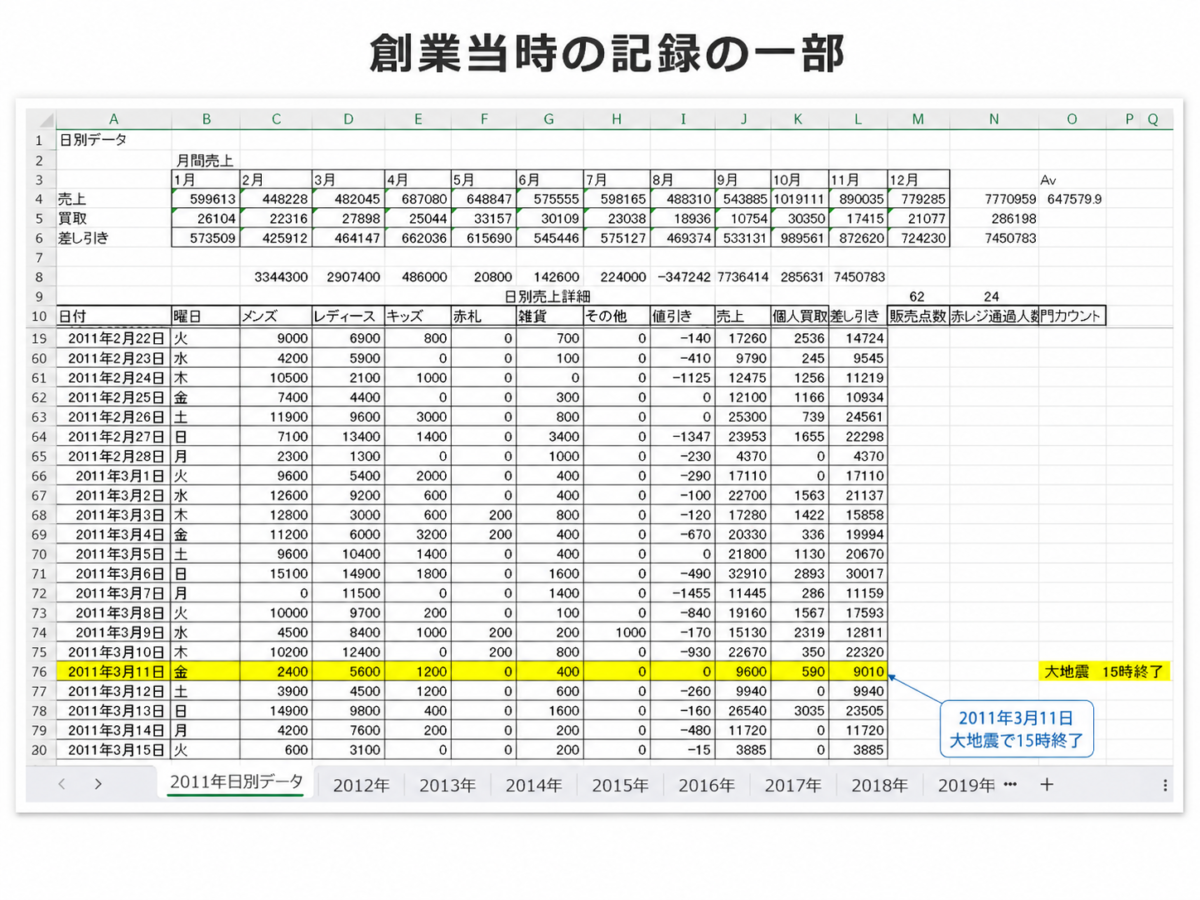Click the 門カウント column heading cell

tap(1072, 316)
